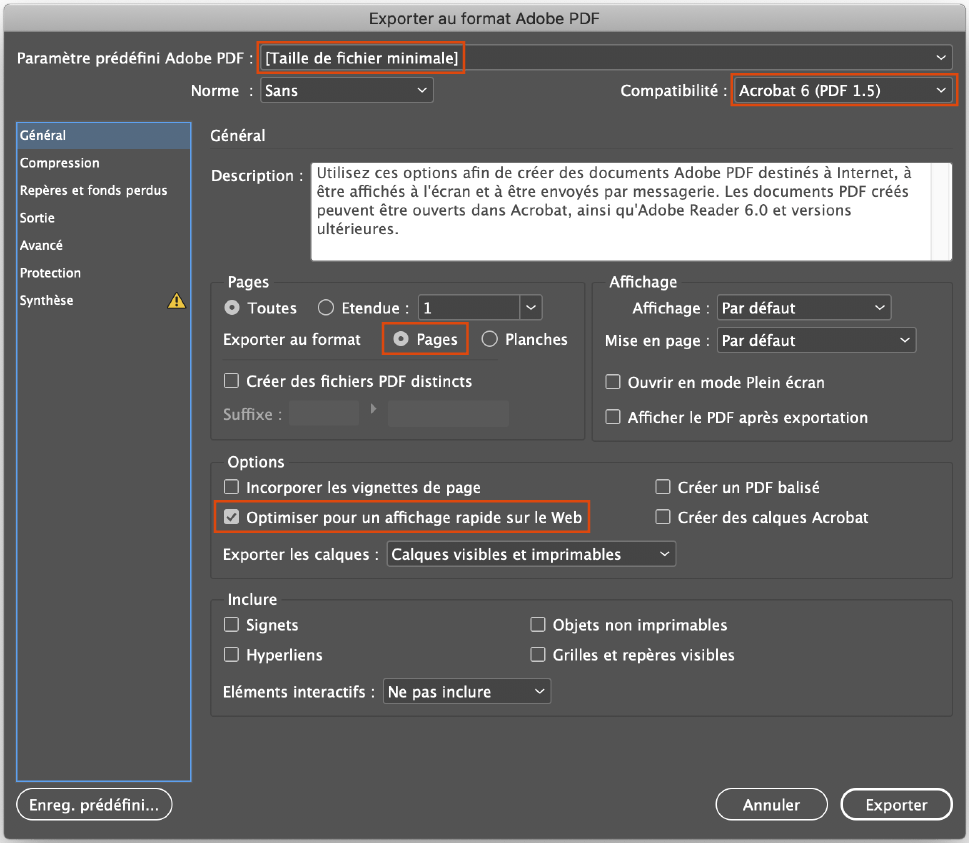Enable Afficher le PDF après exportation
The image size is (969, 843).
612,417
